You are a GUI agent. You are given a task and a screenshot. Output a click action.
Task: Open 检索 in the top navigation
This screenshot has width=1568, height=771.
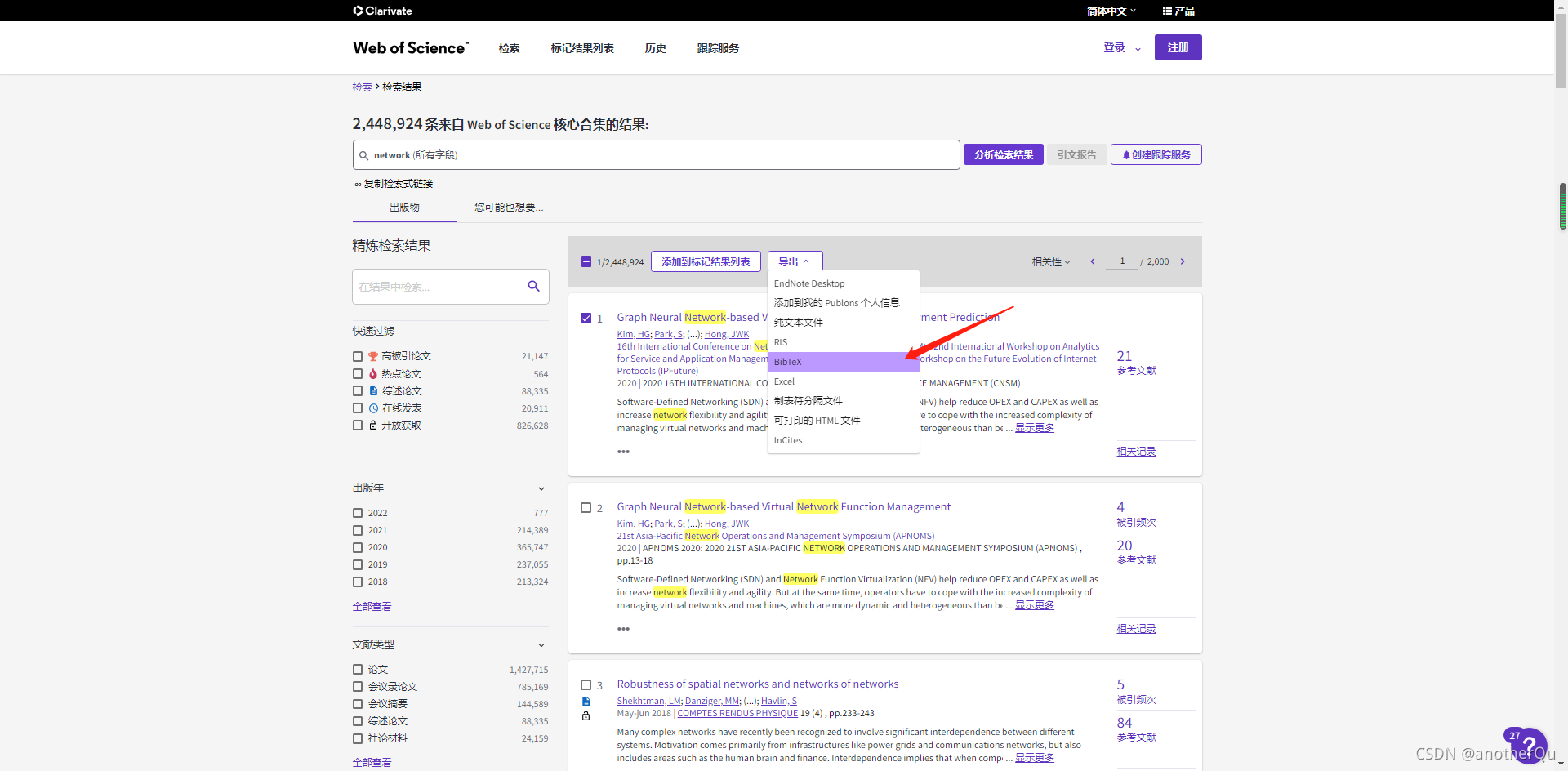(x=510, y=48)
